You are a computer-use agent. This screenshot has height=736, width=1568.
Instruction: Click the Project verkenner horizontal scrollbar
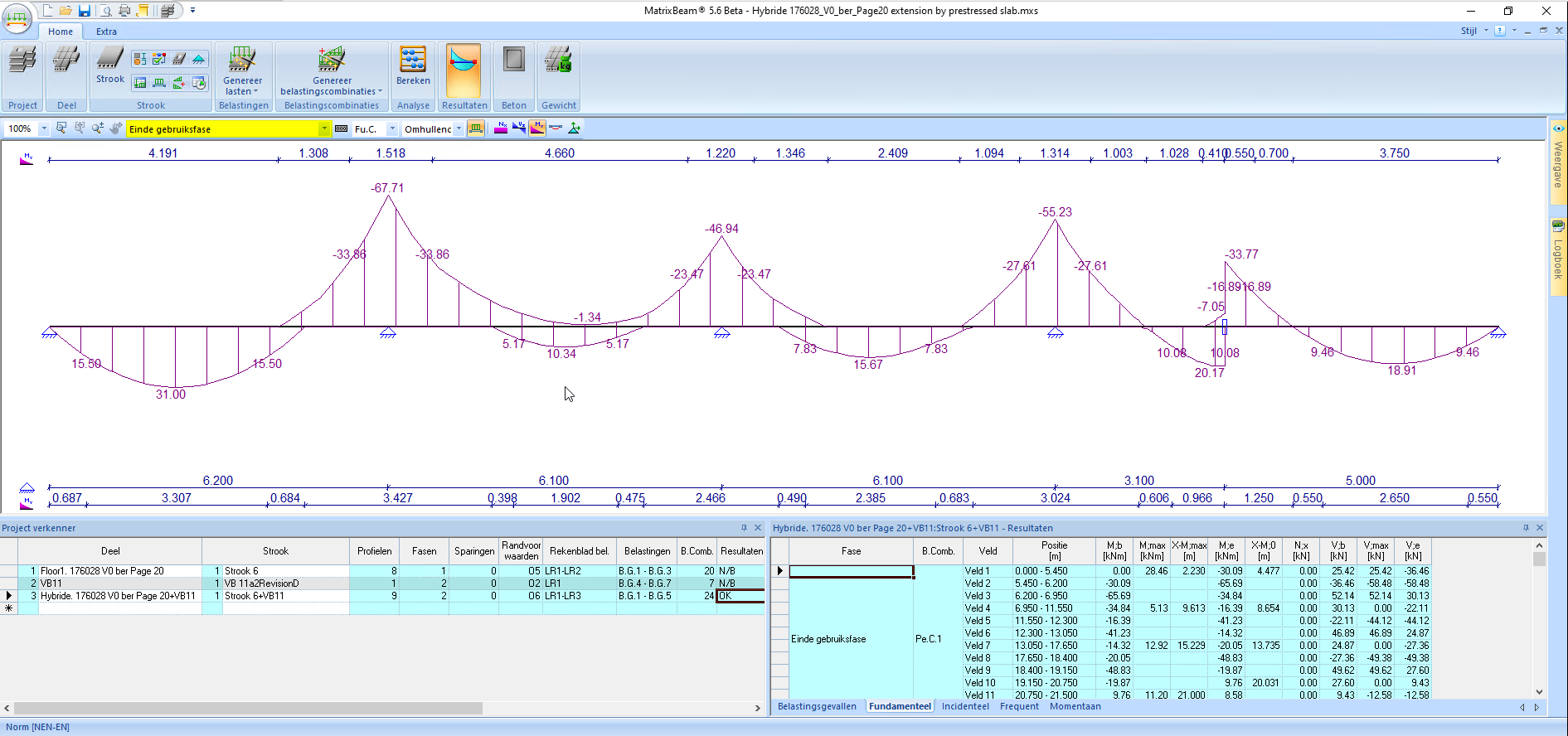pyautogui.click(x=249, y=709)
